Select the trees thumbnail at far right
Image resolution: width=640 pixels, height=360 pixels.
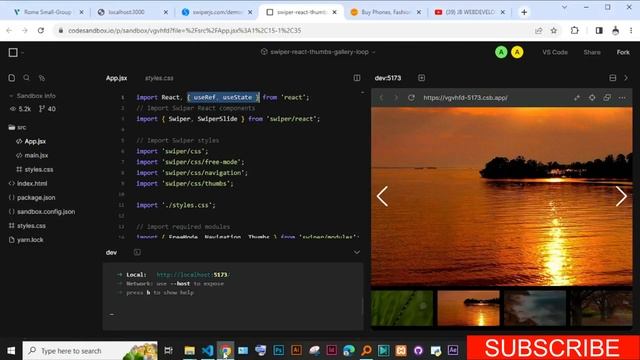click(x=601, y=308)
